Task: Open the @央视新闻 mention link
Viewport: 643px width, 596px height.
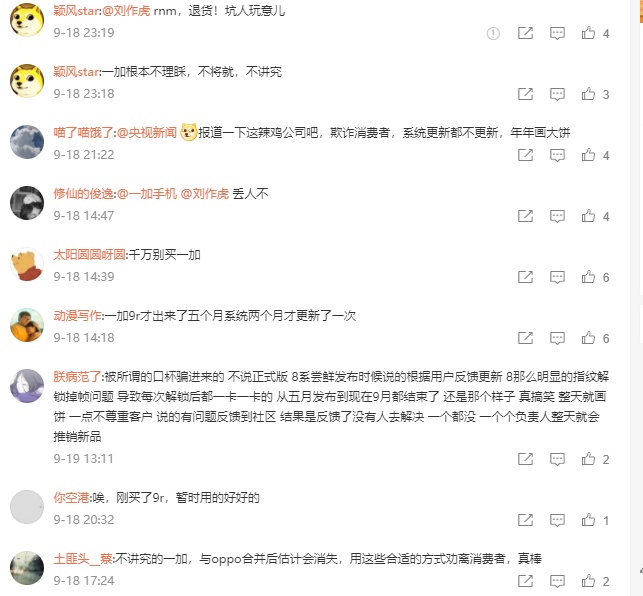Action: (x=147, y=132)
